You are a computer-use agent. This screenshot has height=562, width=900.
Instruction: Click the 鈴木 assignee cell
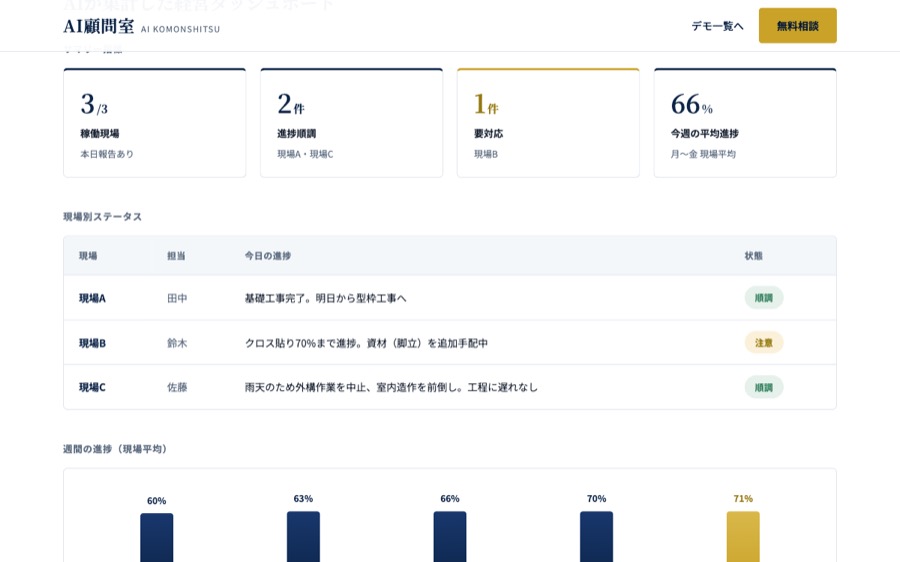click(x=177, y=343)
